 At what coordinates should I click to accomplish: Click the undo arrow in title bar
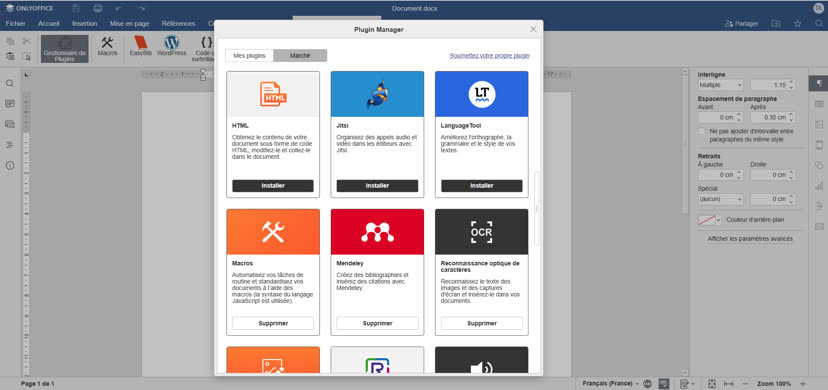pos(119,8)
